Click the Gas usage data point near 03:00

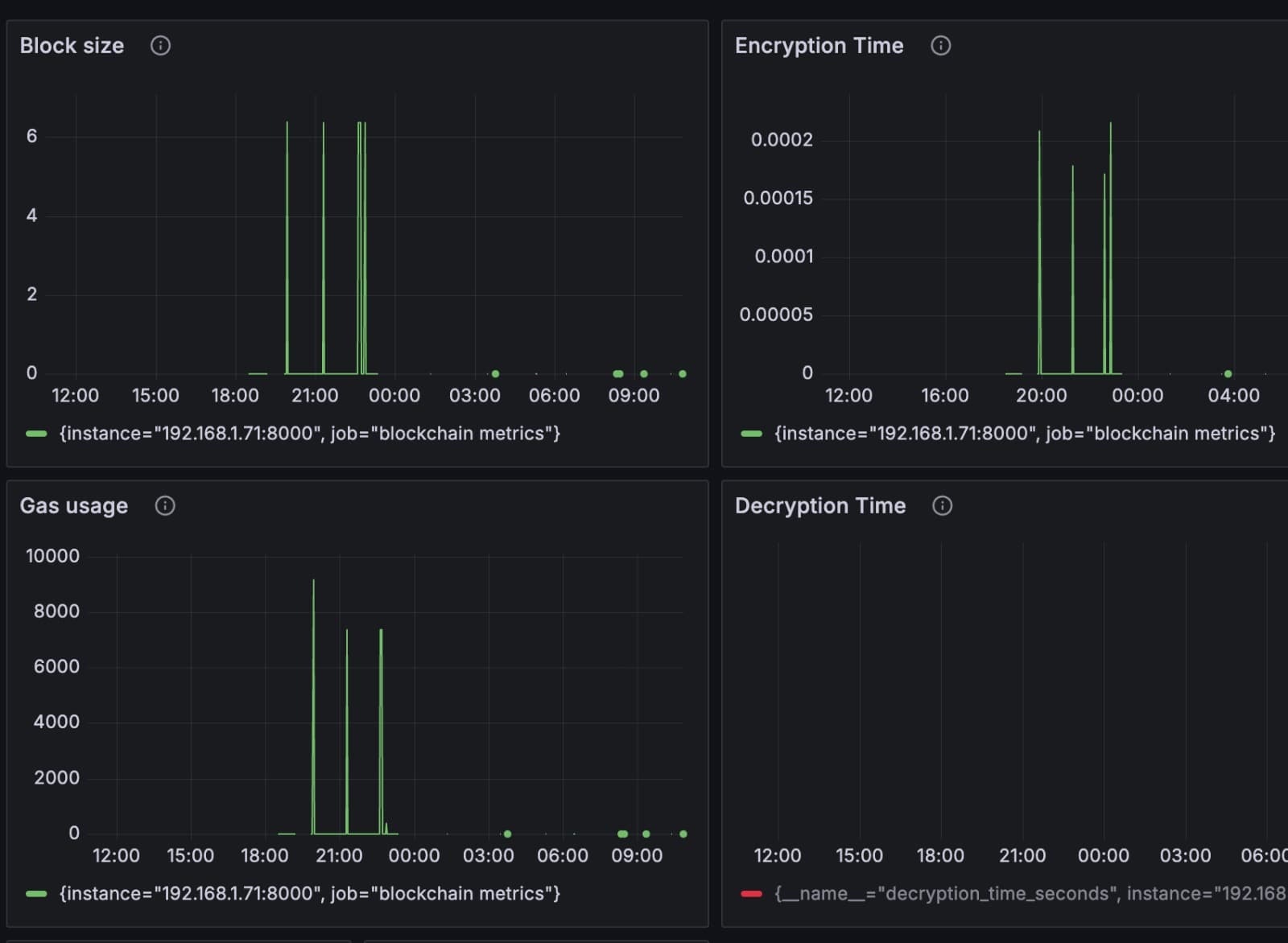(507, 834)
